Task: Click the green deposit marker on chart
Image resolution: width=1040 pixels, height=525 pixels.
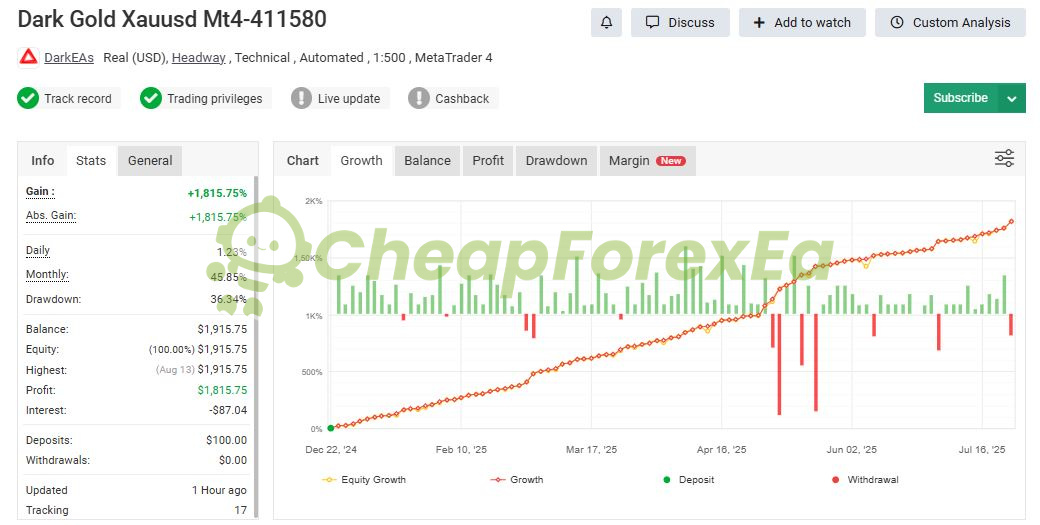Action: 331,428
